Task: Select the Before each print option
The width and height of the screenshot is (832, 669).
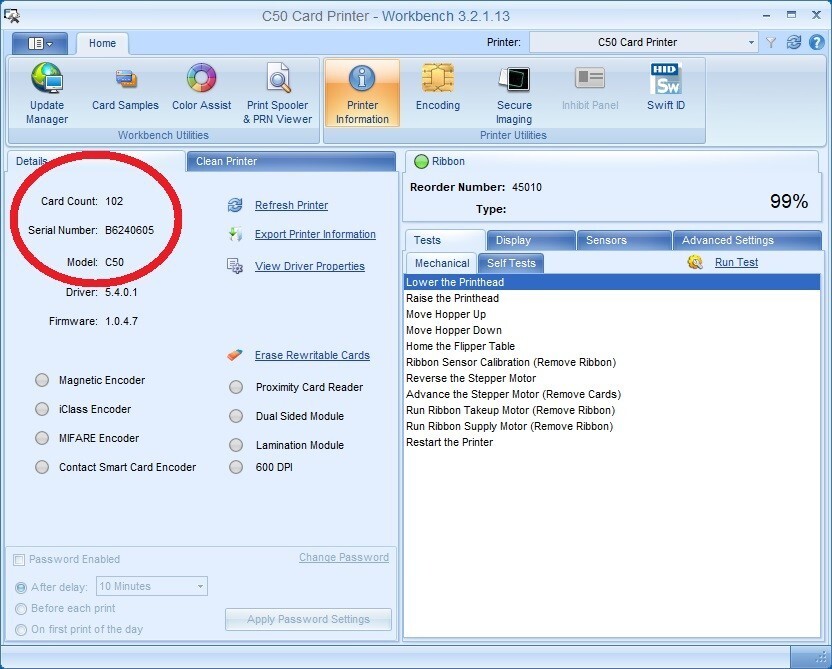Action: pyautogui.click(x=21, y=608)
